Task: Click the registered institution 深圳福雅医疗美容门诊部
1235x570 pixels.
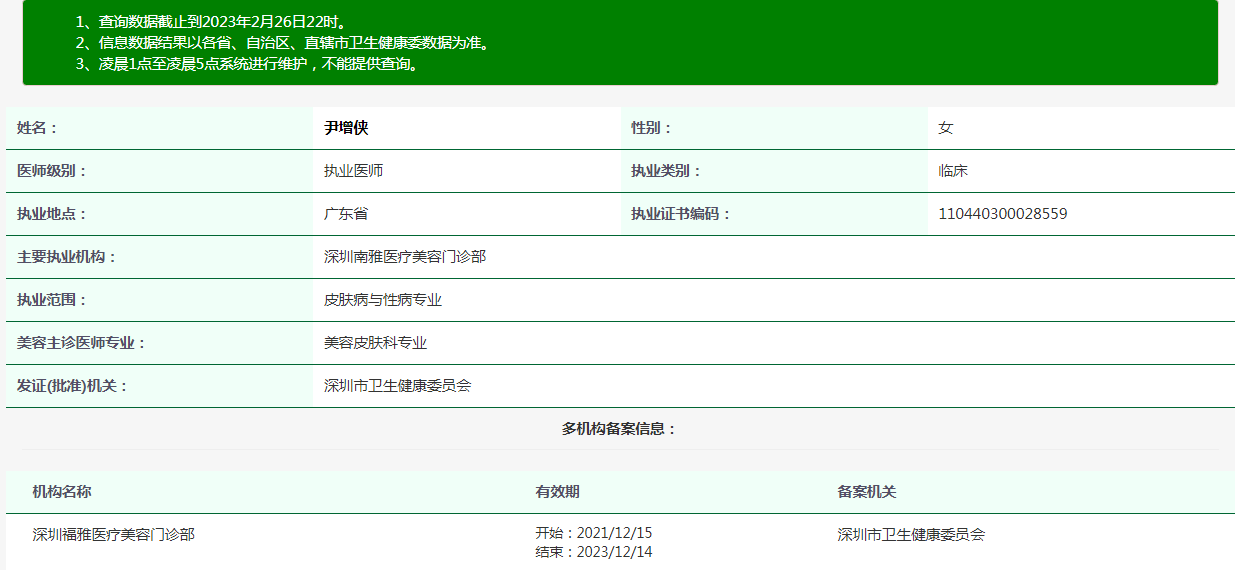Action: [x=113, y=535]
